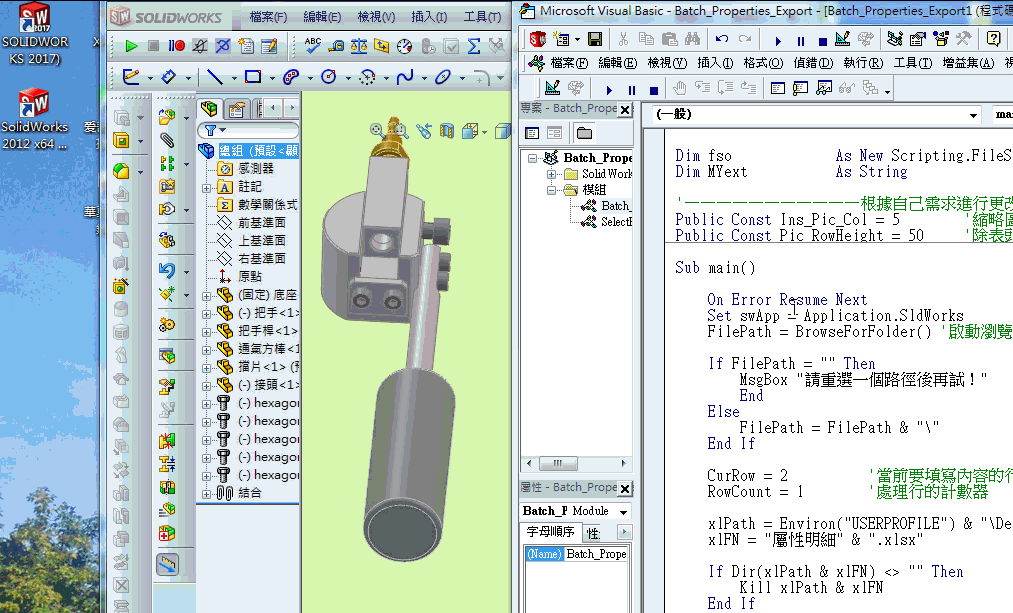Expand the 把手桿<1> component node
1013x613 pixels.
207,331
